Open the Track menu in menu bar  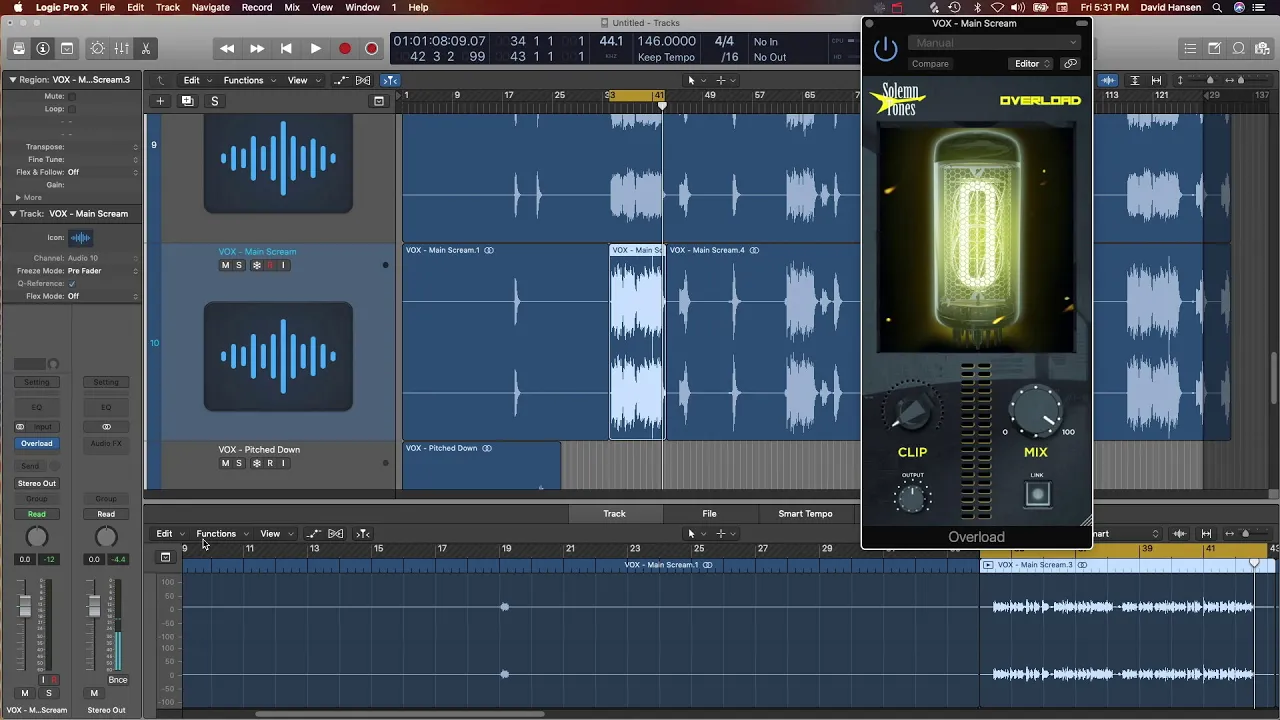pos(168,7)
